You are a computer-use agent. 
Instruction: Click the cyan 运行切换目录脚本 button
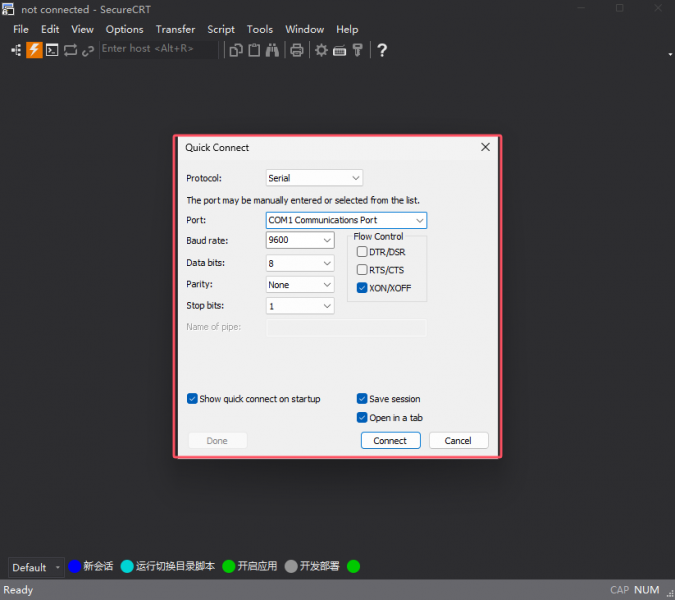(168, 566)
